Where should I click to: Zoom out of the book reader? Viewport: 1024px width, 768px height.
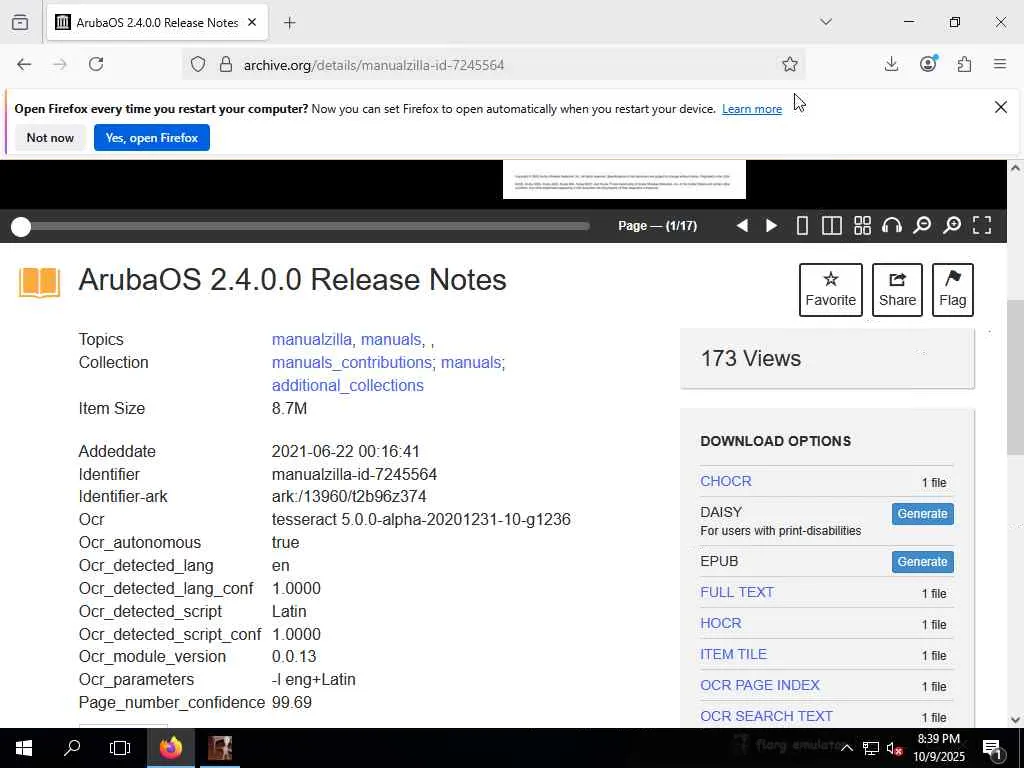click(922, 226)
